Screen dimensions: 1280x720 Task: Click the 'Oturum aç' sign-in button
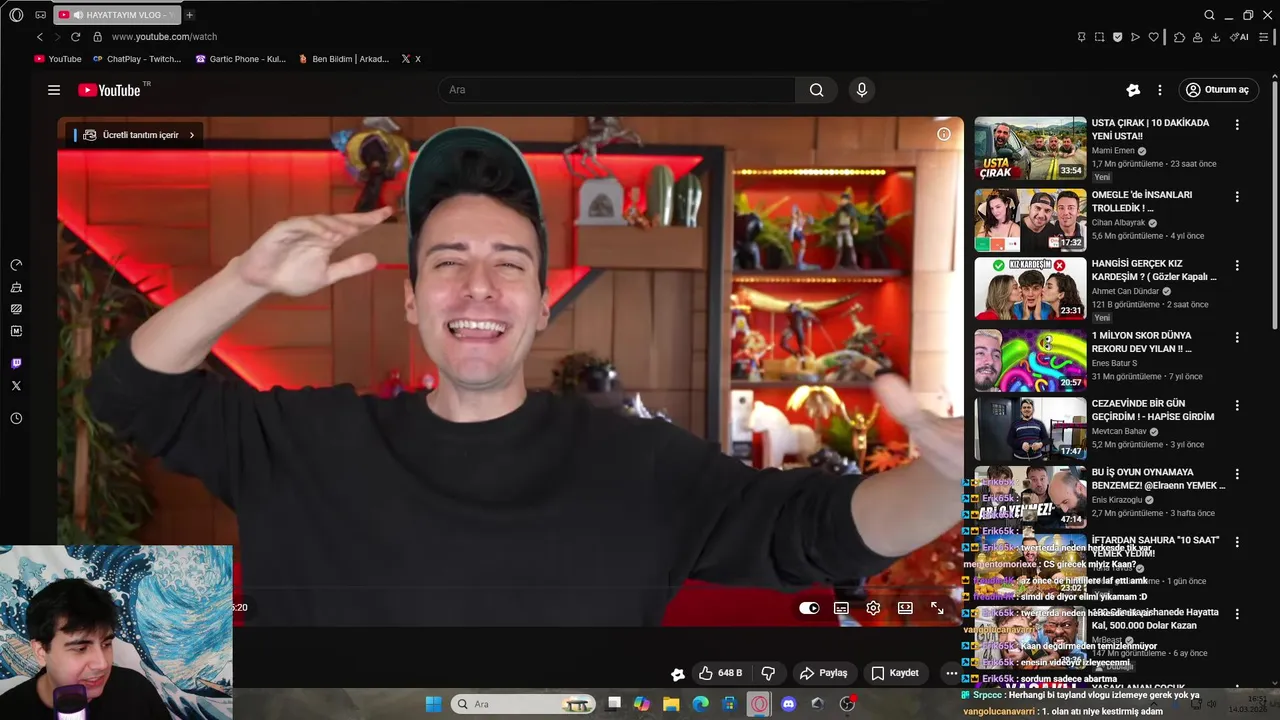point(1218,90)
